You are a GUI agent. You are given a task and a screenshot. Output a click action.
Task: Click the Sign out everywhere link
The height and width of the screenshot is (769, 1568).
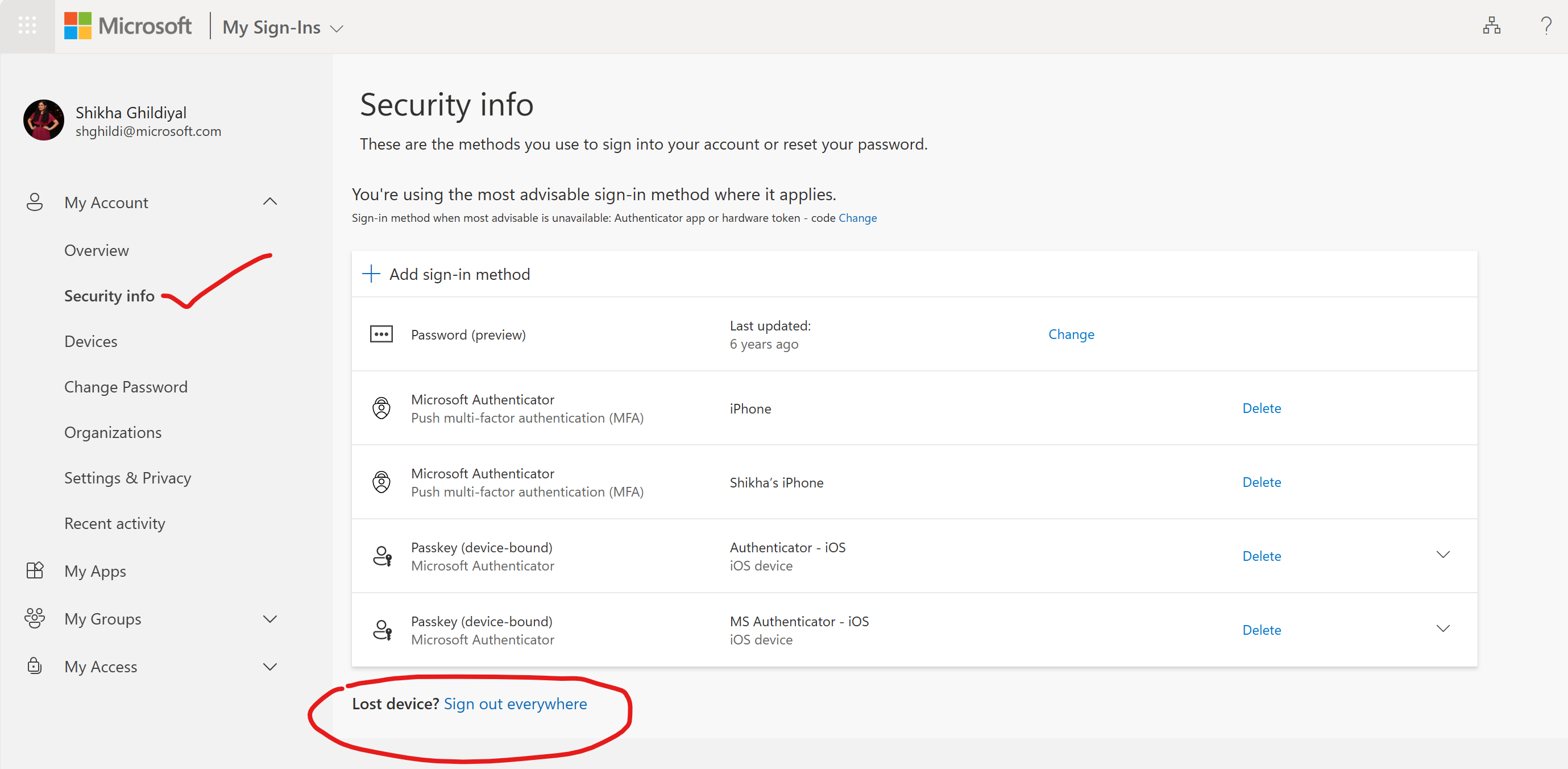[x=515, y=704]
